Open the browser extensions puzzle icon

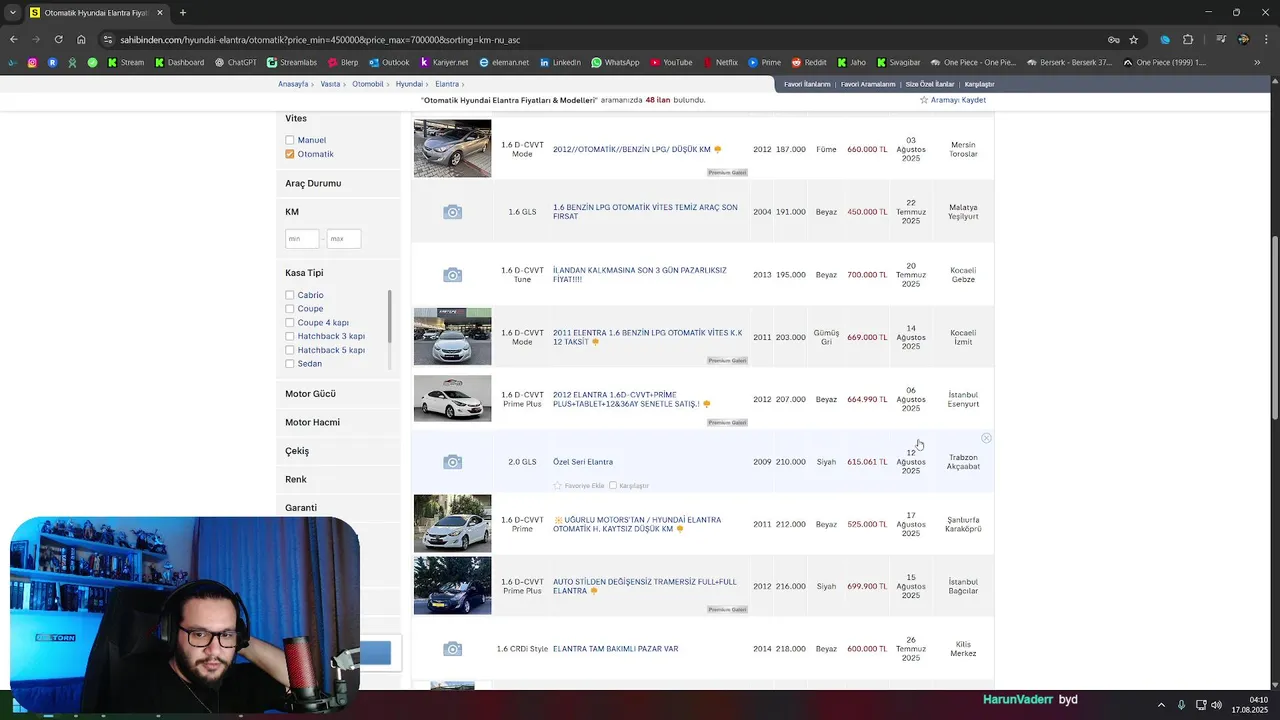tap(1188, 40)
